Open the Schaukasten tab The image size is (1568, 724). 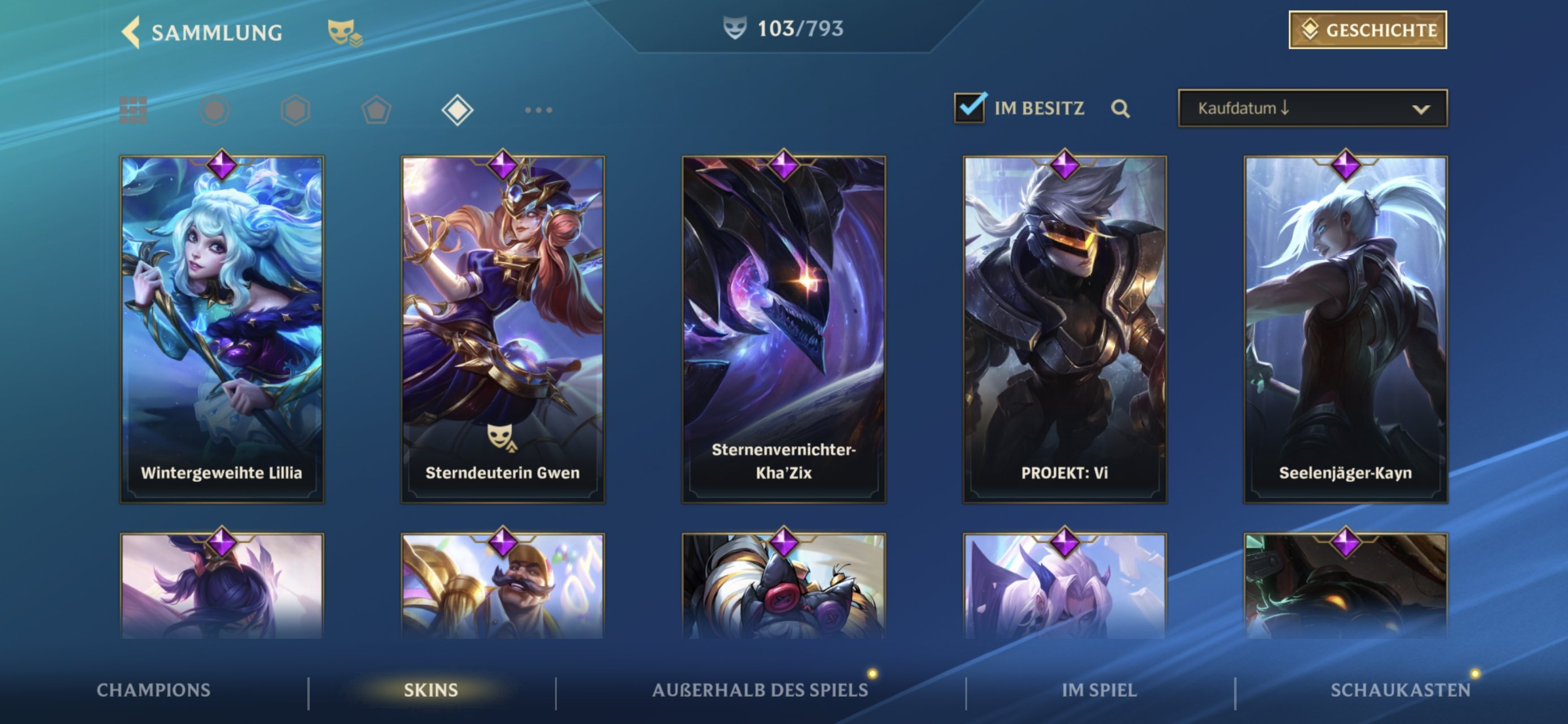[x=1400, y=690]
